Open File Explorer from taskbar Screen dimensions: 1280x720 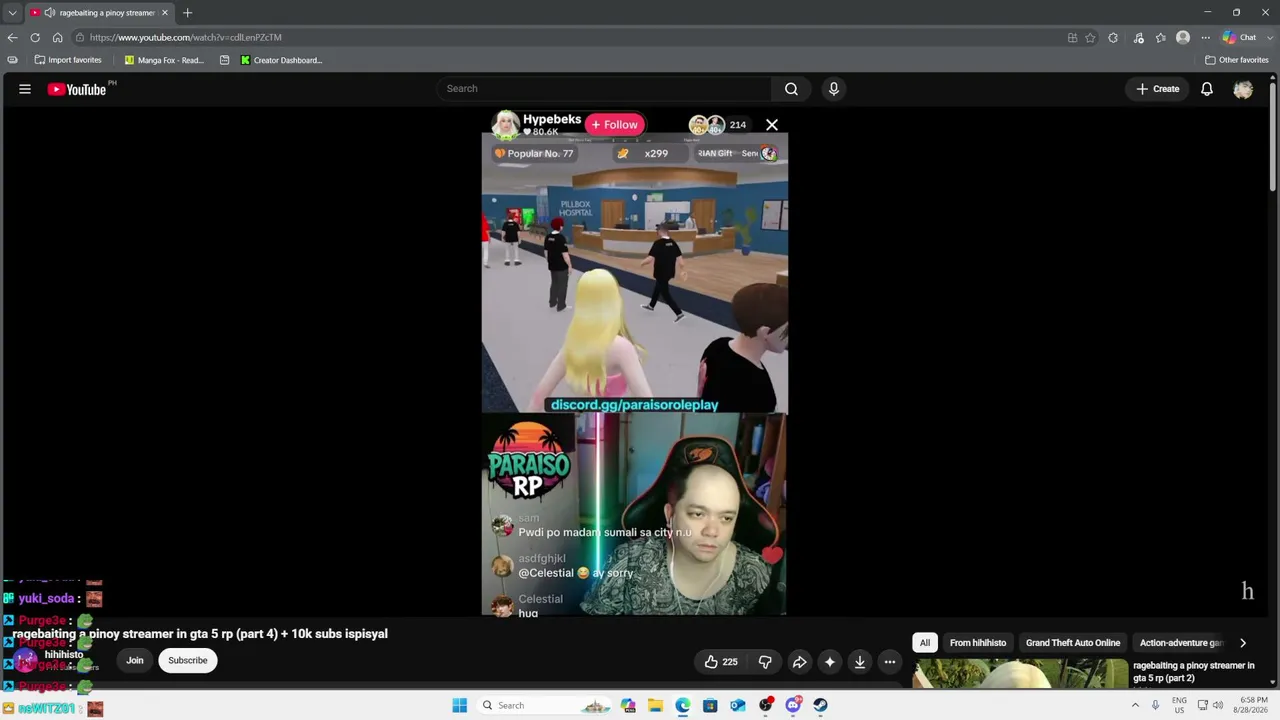click(x=655, y=706)
